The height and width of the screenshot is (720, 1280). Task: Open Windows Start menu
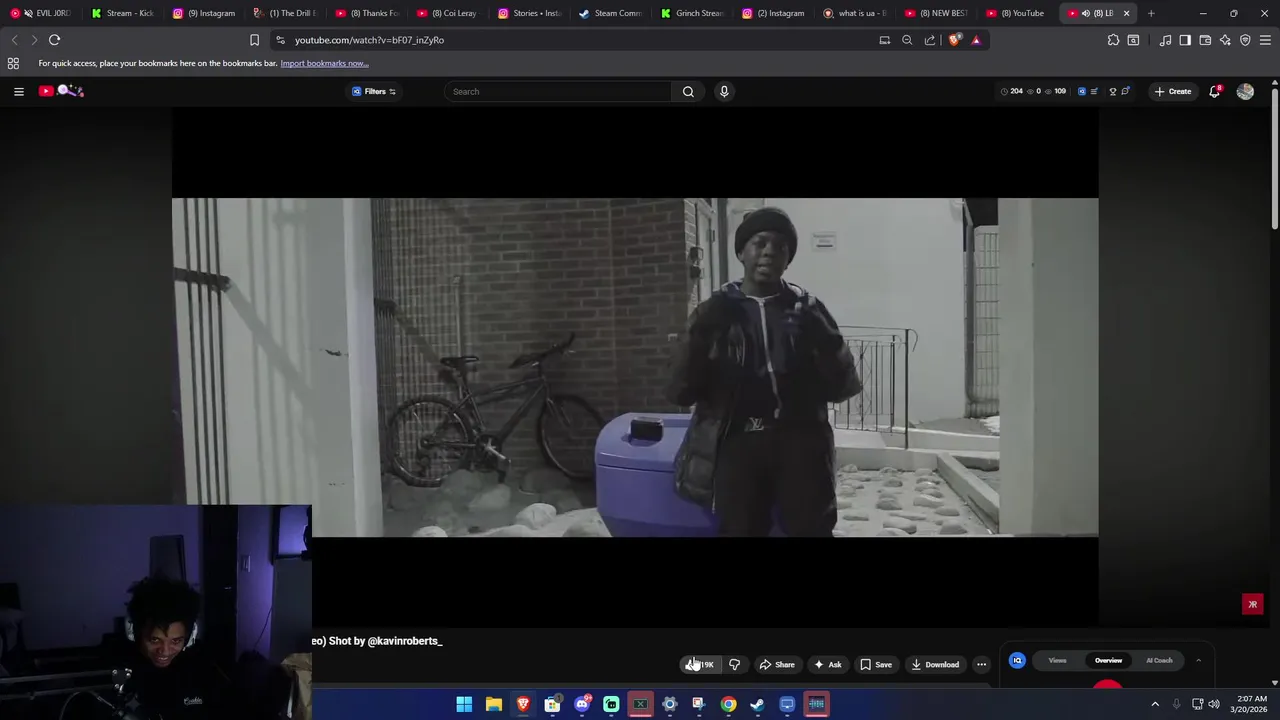point(464,704)
